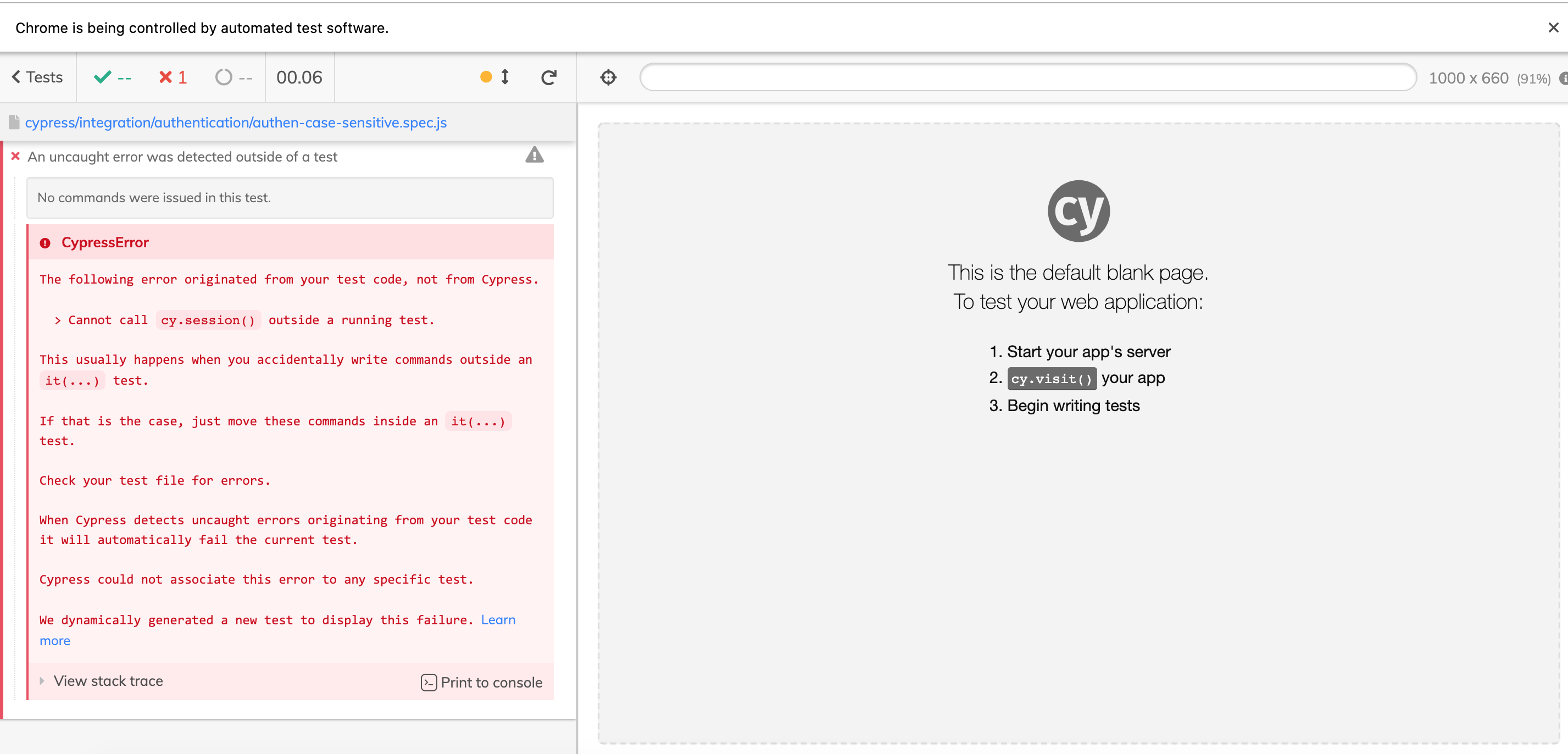Image resolution: width=1568 pixels, height=754 pixels.
Task: Click the pending tests circle indicator
Action: coord(224,77)
